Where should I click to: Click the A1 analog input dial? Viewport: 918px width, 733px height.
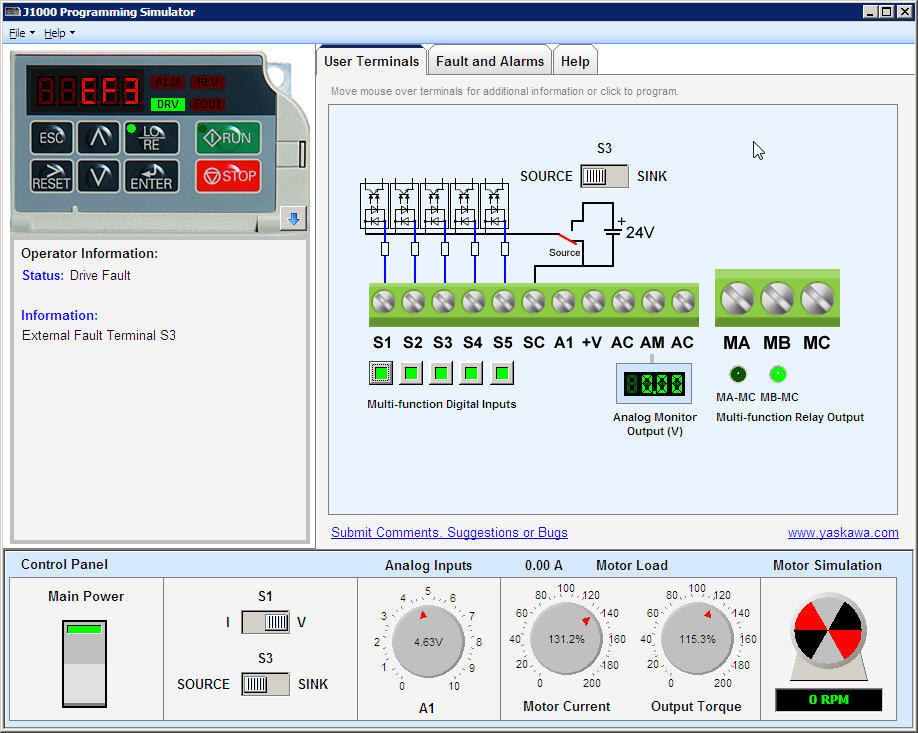coord(428,641)
